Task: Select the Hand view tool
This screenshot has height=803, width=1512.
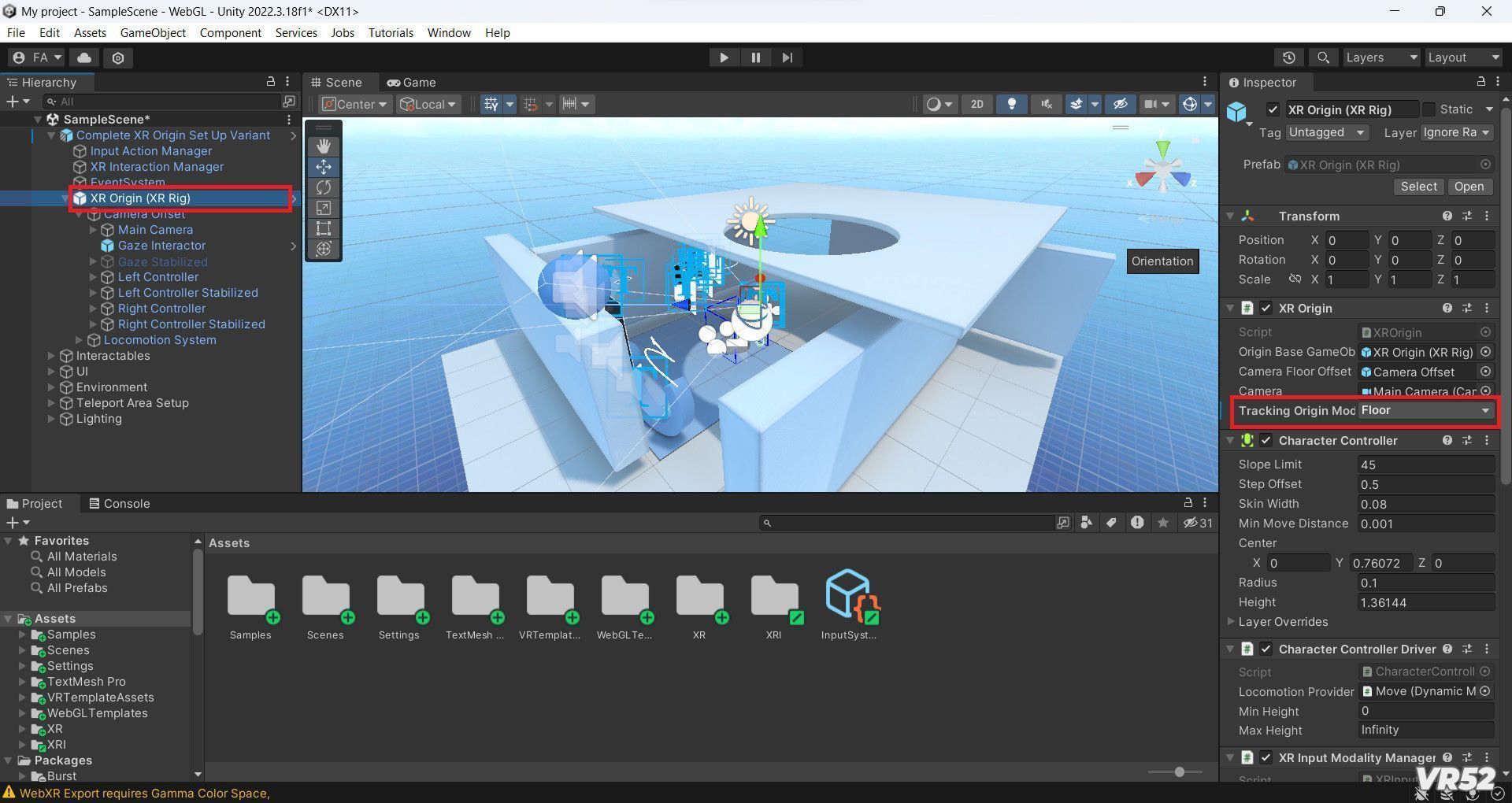Action: pos(323,146)
